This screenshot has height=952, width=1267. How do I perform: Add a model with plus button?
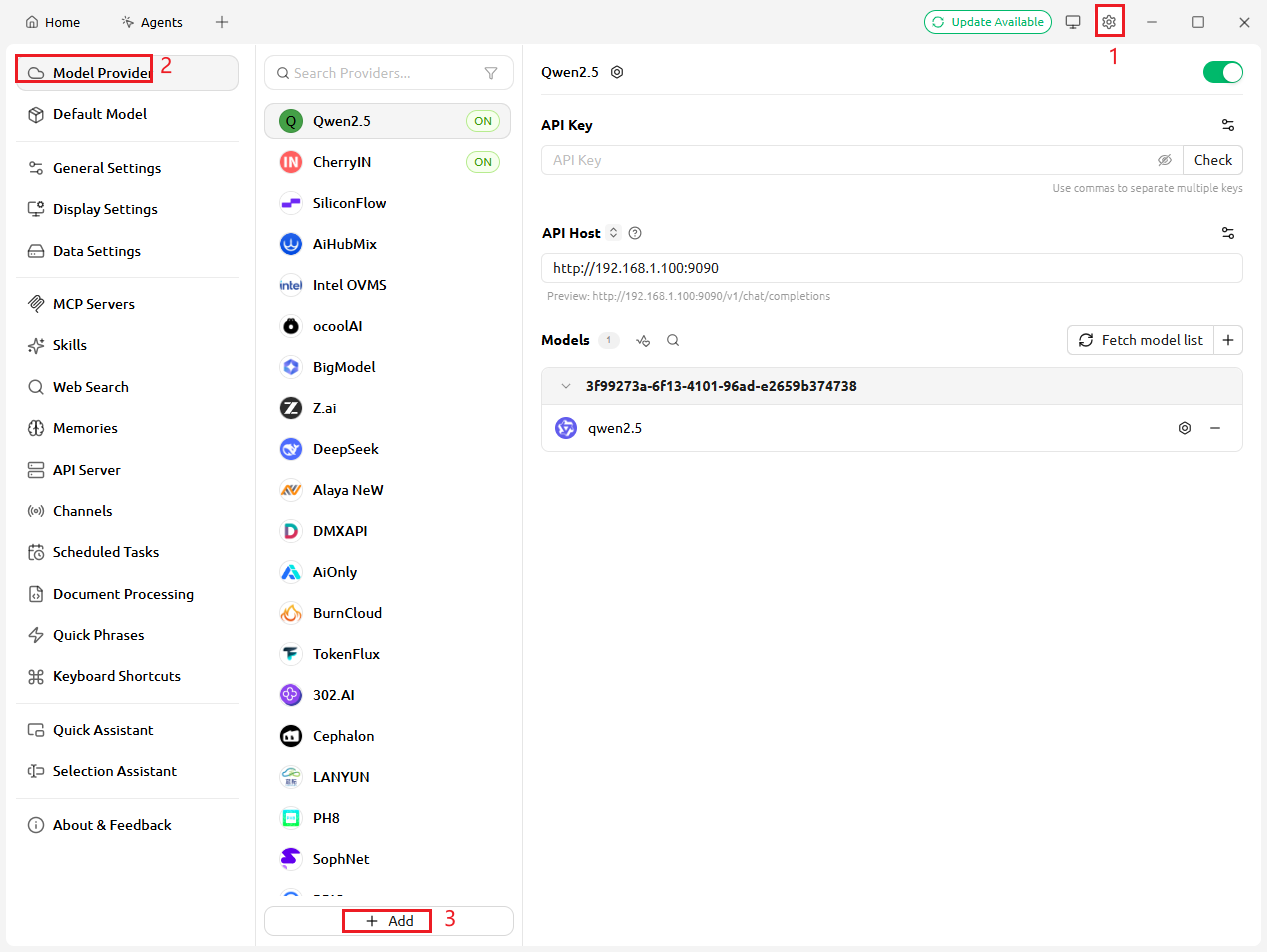point(1228,340)
